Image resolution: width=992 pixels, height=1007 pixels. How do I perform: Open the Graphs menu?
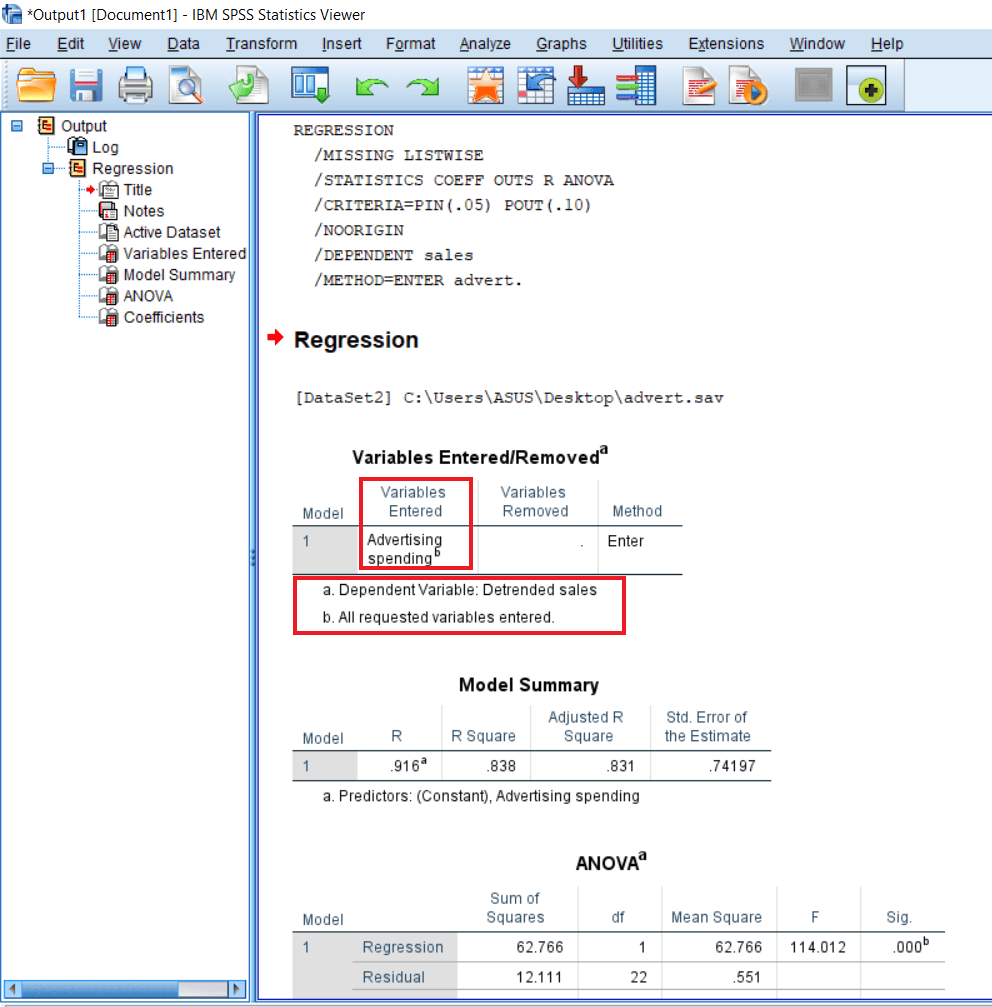tap(562, 44)
